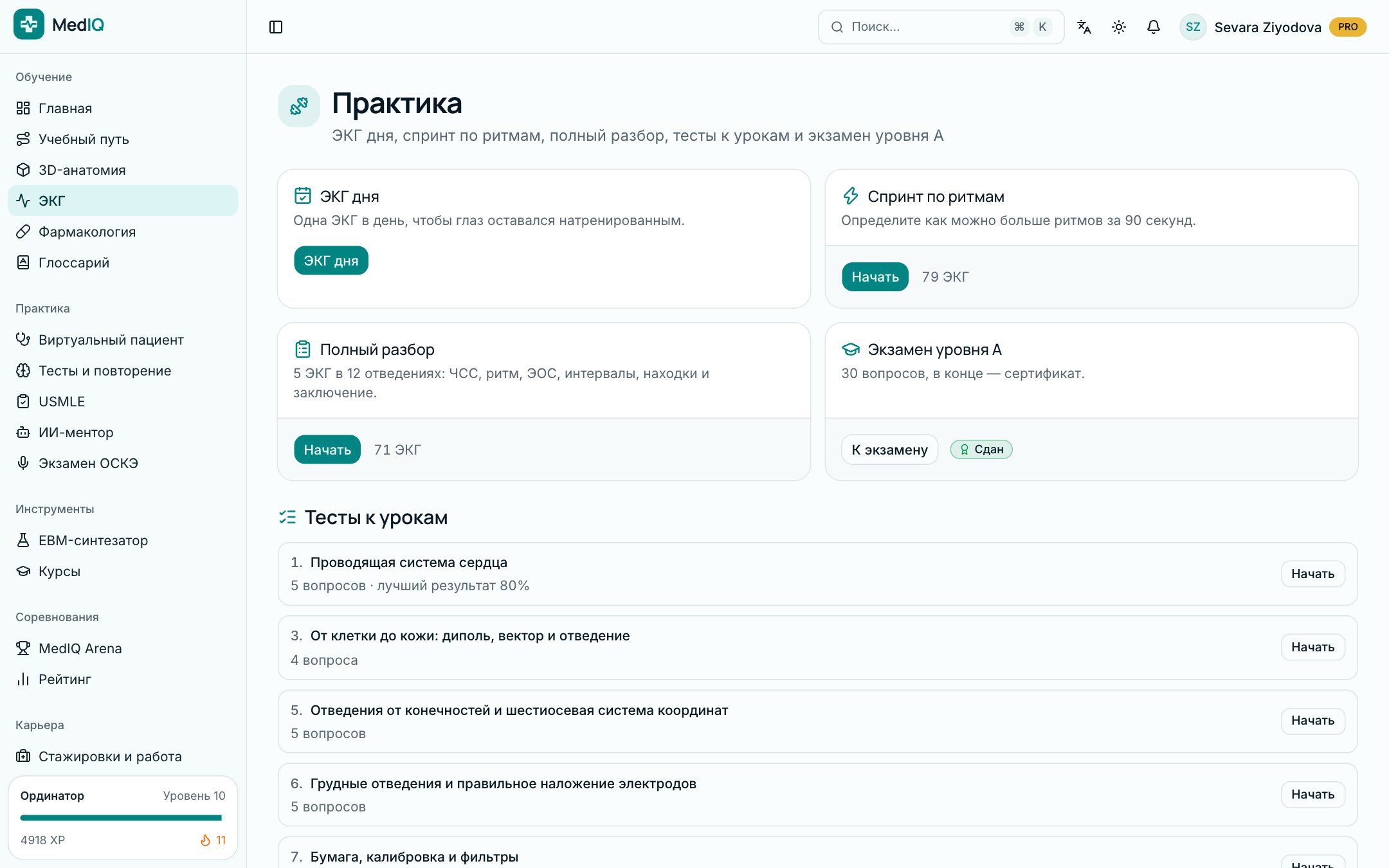Go to Учебный путь
This screenshot has width=1389, height=868.
[123, 139]
